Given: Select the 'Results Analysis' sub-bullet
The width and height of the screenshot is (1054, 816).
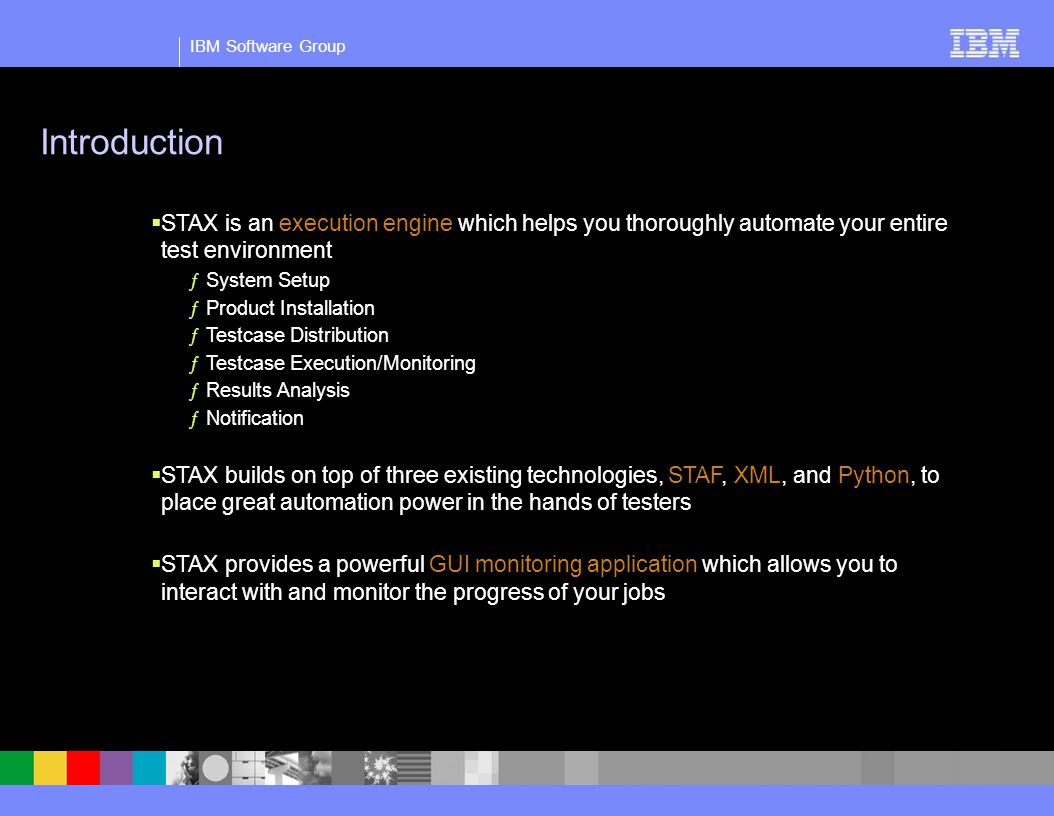Looking at the screenshot, I should point(278,390).
